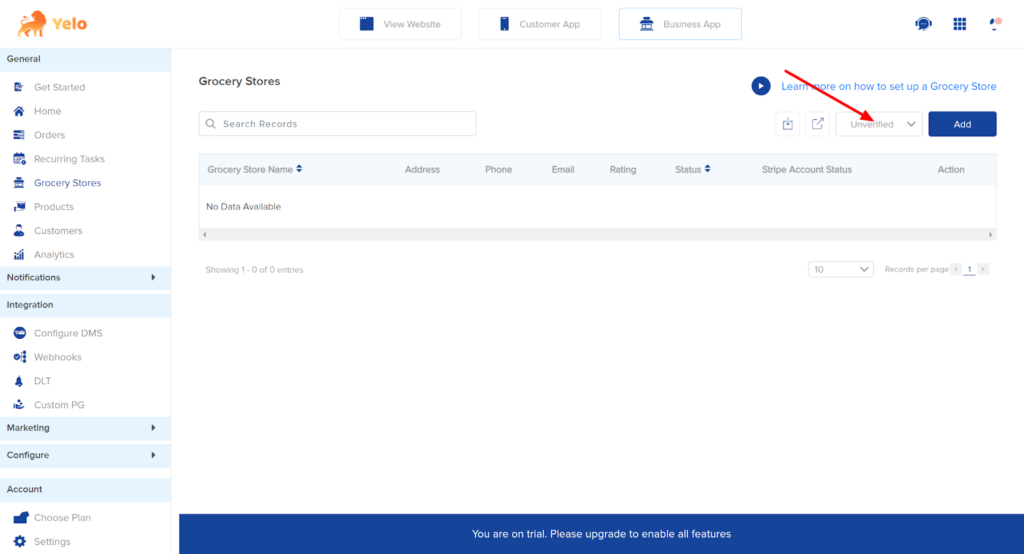Click the export icon beside the filter
Viewport: 1024px width, 554px height.
click(x=817, y=124)
